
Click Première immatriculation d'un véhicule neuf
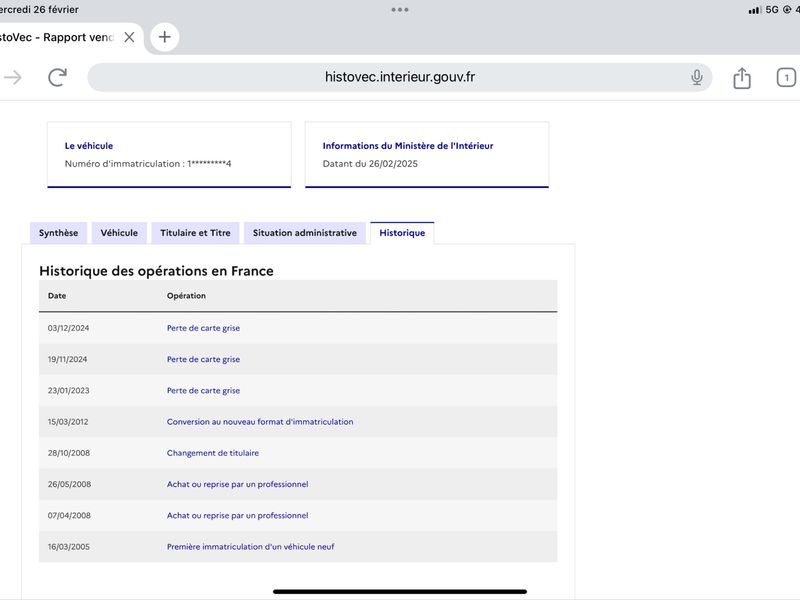[251, 547]
